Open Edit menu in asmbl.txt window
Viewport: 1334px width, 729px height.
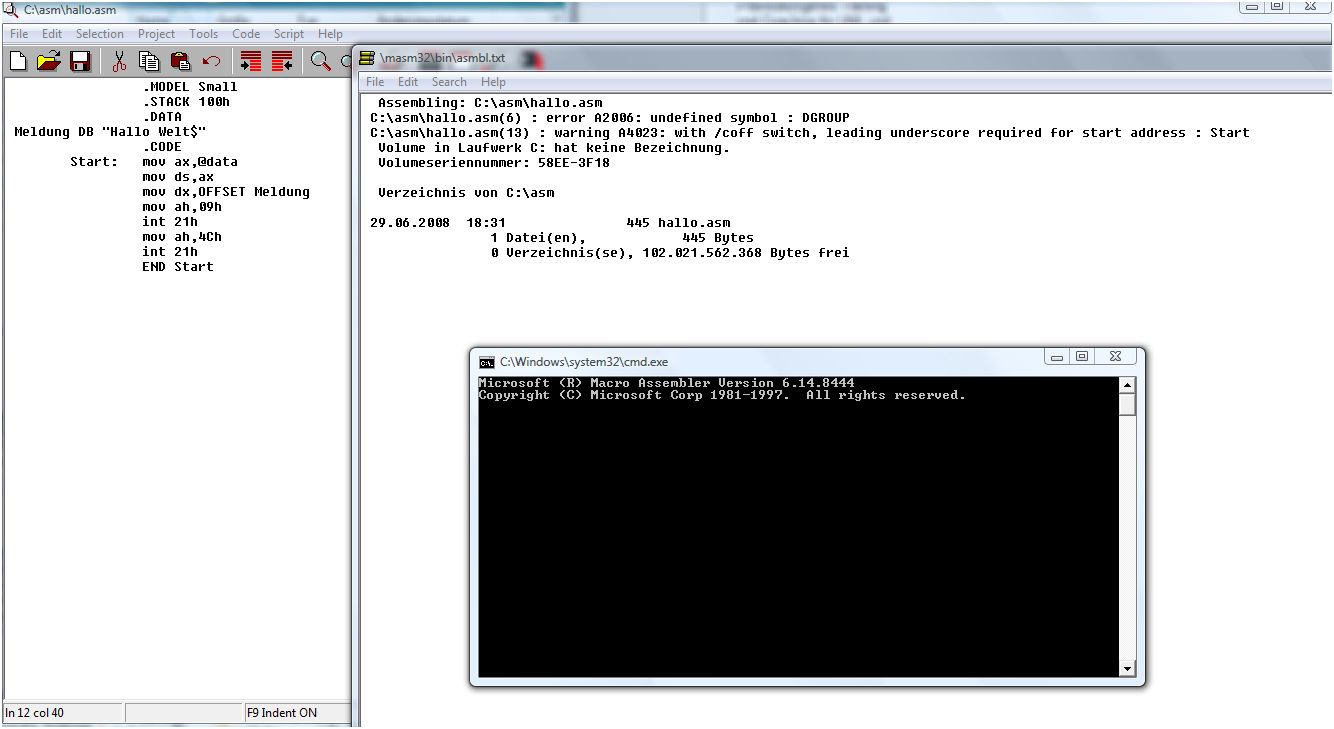pos(408,82)
